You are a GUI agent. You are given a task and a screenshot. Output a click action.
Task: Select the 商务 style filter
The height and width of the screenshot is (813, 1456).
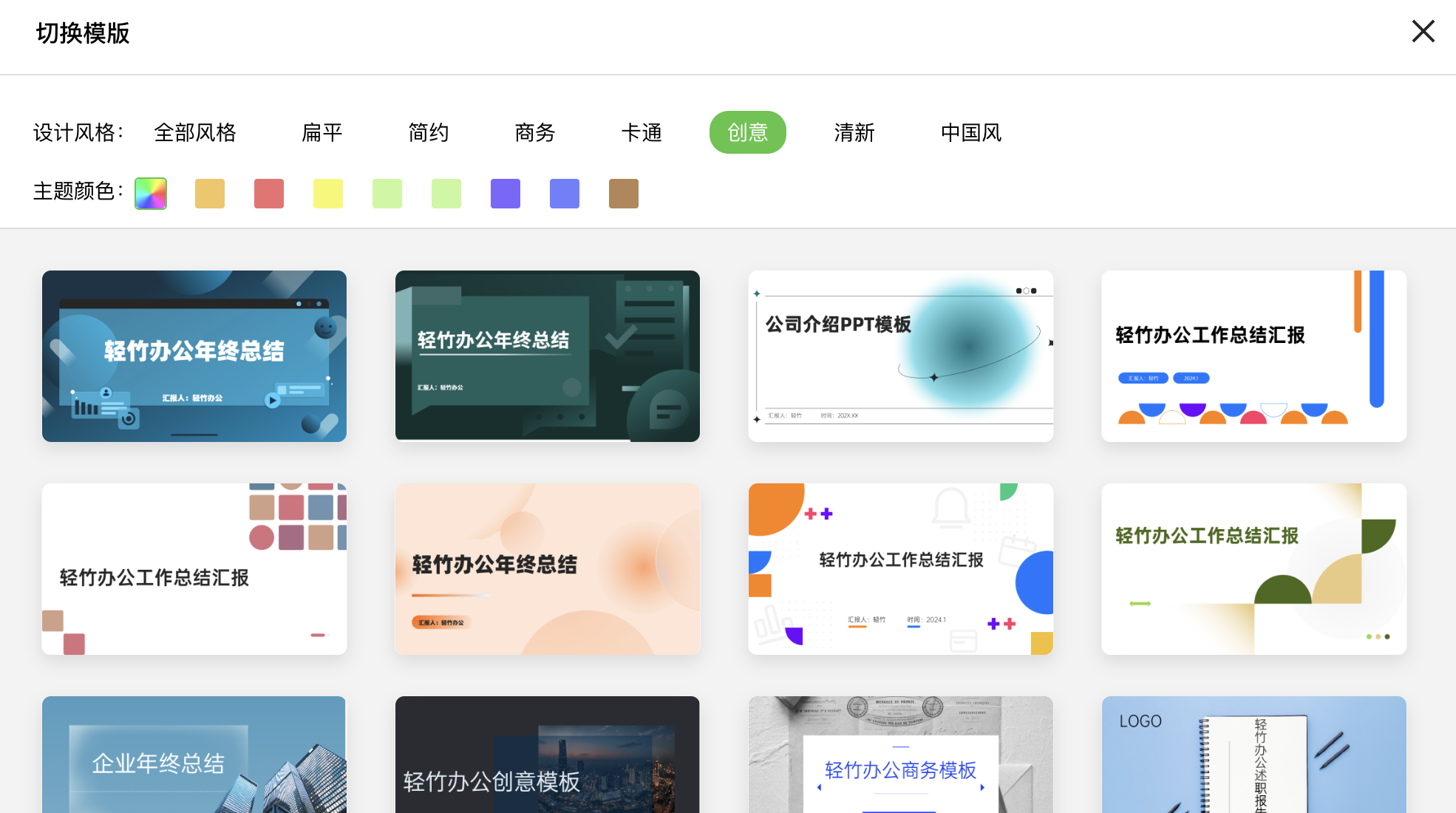coord(534,132)
